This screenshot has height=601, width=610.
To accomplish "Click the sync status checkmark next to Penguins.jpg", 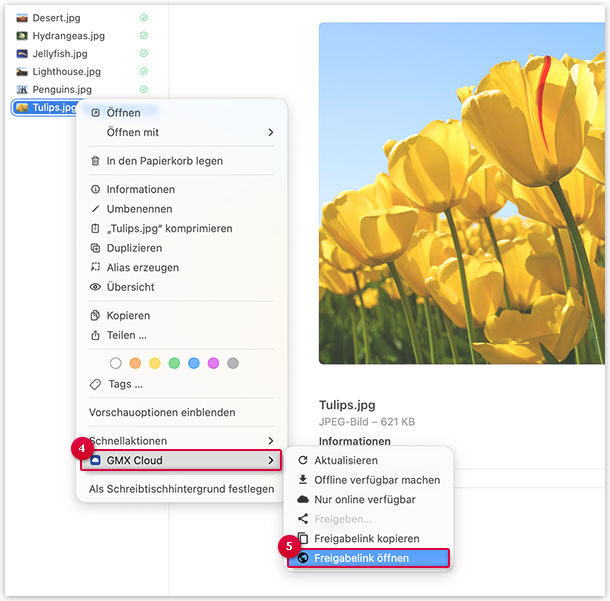I will [144, 90].
